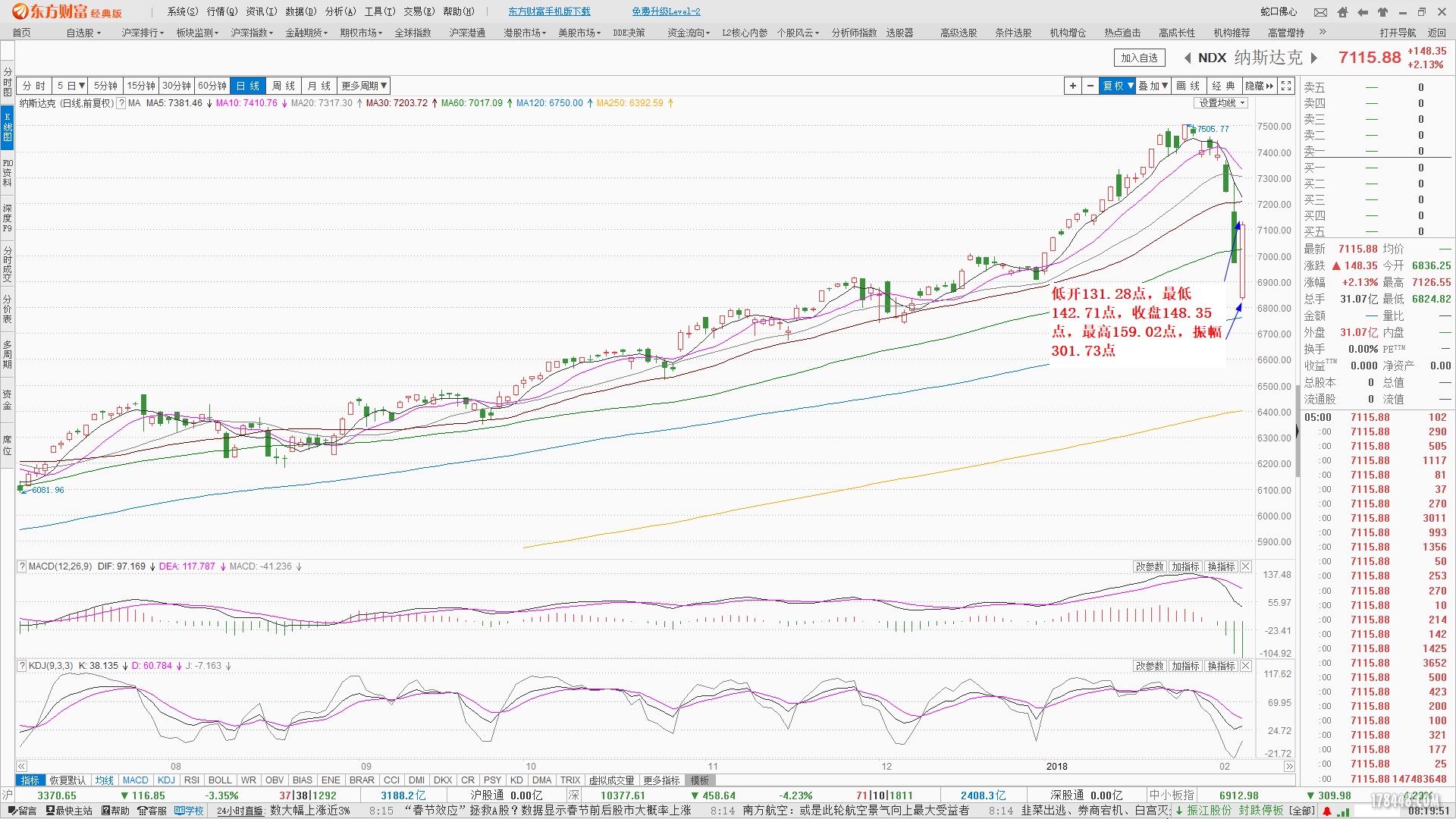Expand the 美股市场 menu
The image size is (1456, 819).
579,33
